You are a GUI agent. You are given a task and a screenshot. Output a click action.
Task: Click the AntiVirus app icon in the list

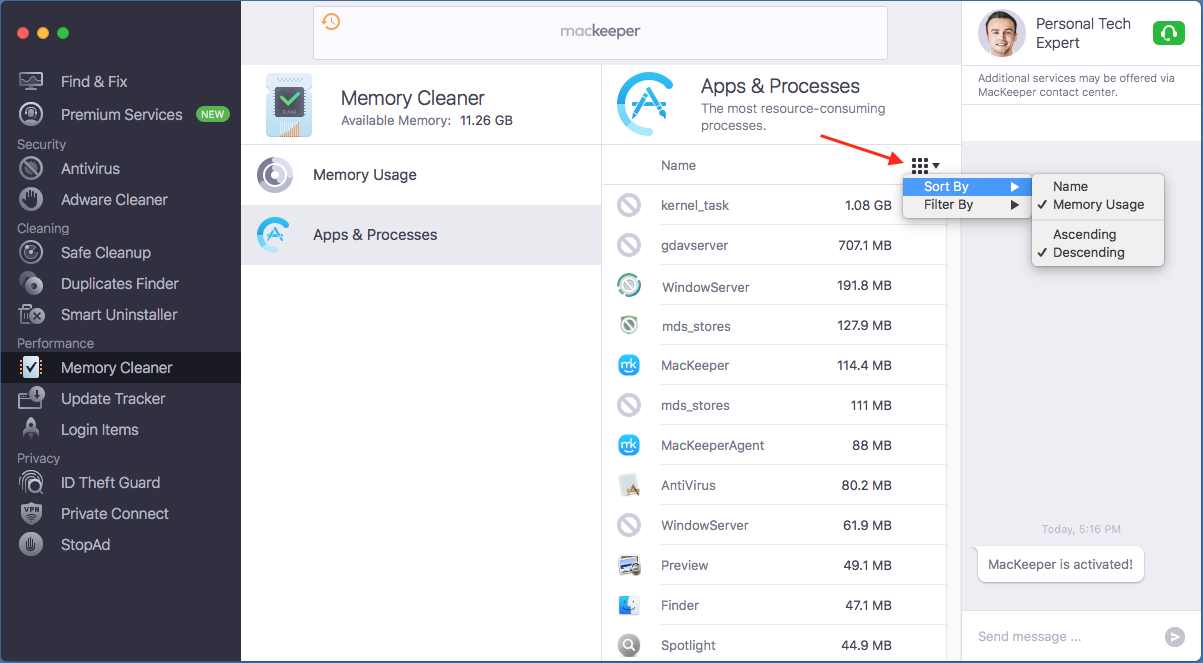click(629, 485)
